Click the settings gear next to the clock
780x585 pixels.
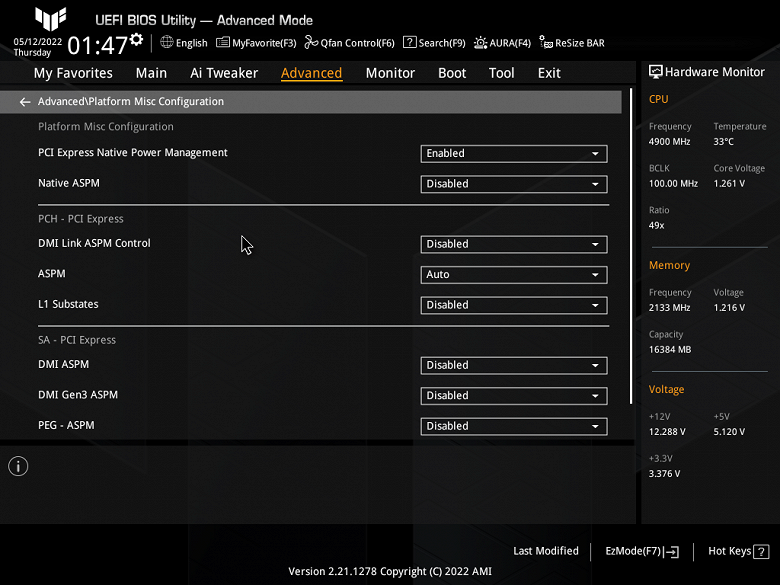[137, 40]
